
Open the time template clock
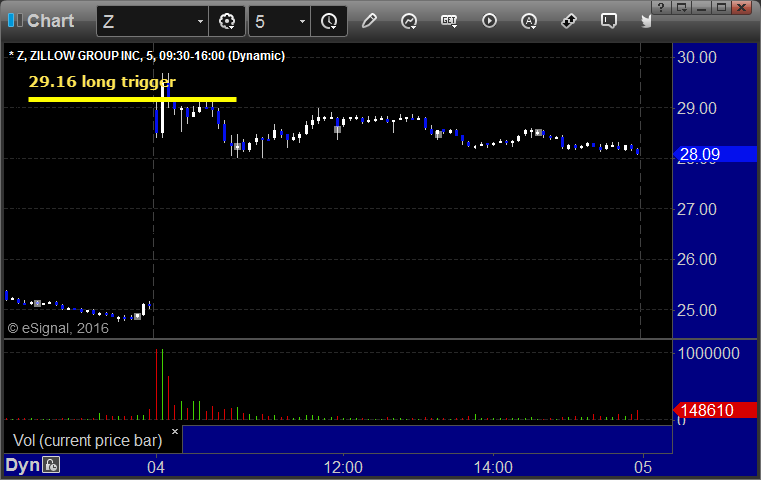pyautogui.click(x=329, y=21)
